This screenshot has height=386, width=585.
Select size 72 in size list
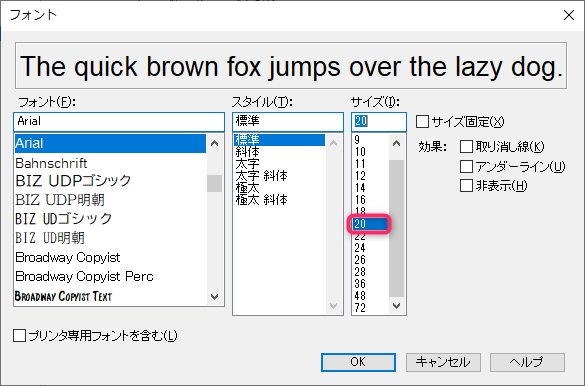coord(370,308)
